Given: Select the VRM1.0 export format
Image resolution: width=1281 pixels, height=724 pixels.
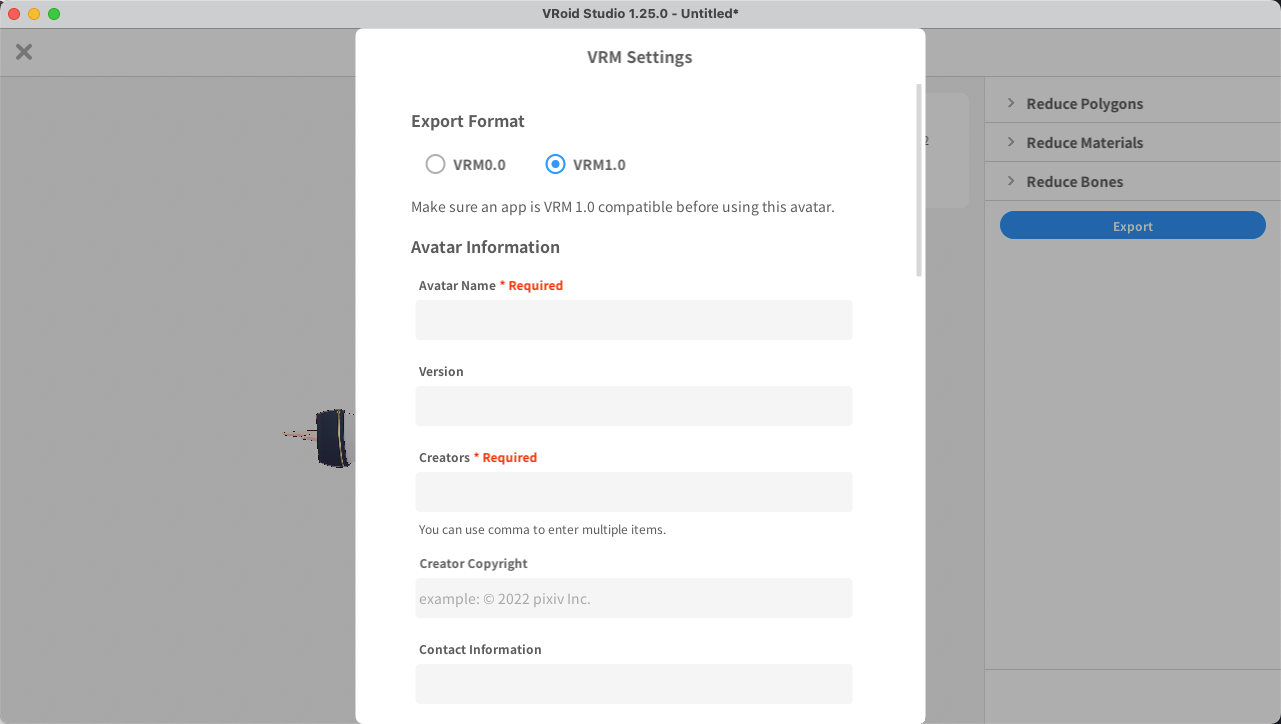Looking at the screenshot, I should click(556, 165).
